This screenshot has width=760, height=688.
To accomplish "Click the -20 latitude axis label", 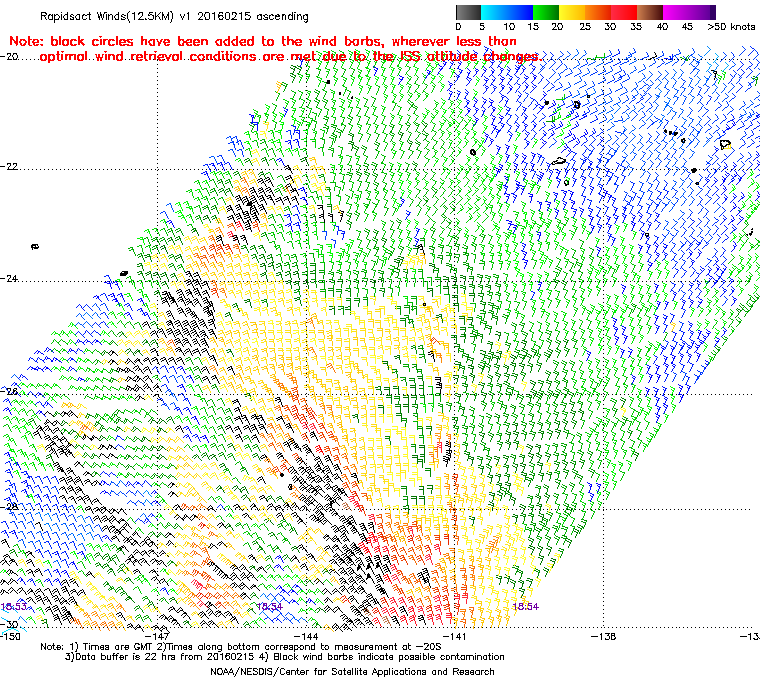I will [x=10, y=56].
